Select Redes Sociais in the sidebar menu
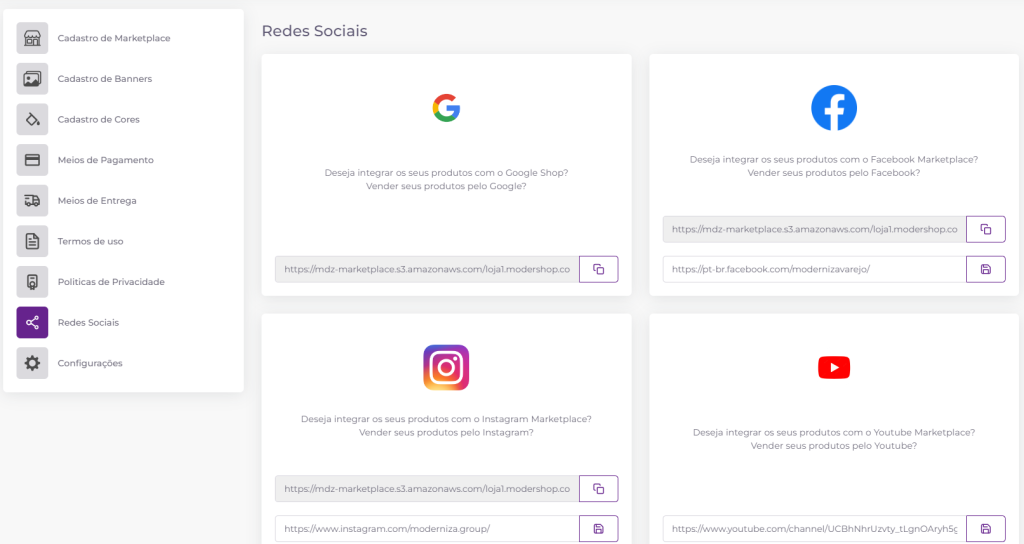This screenshot has height=544, width=1024. (x=88, y=323)
